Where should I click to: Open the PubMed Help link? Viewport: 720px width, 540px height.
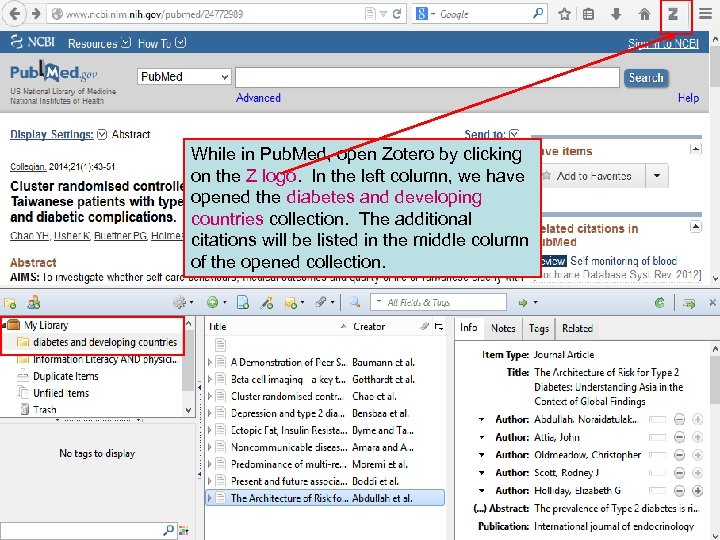pos(688,98)
